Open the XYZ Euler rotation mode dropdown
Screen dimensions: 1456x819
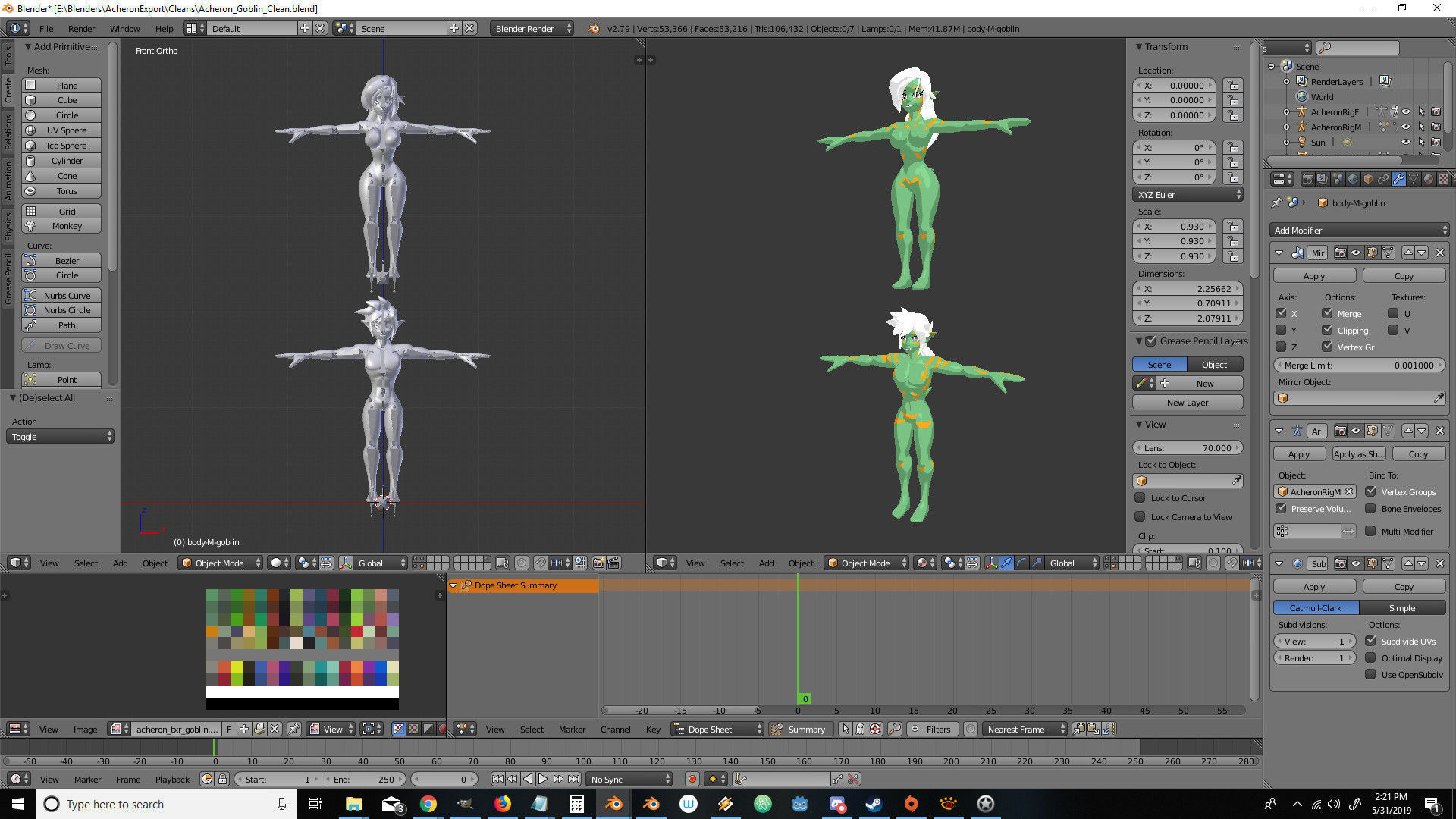coord(1188,195)
